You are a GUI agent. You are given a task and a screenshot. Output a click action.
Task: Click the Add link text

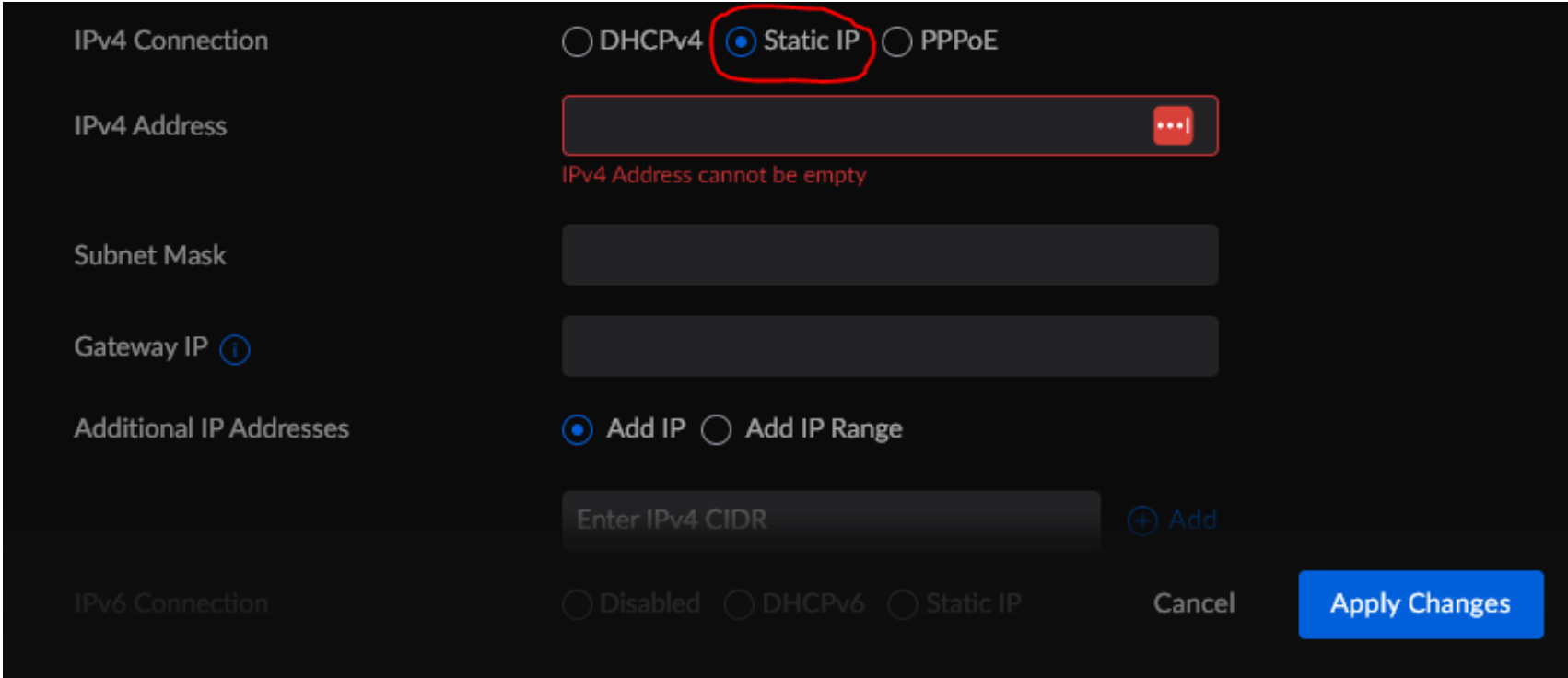(1192, 520)
